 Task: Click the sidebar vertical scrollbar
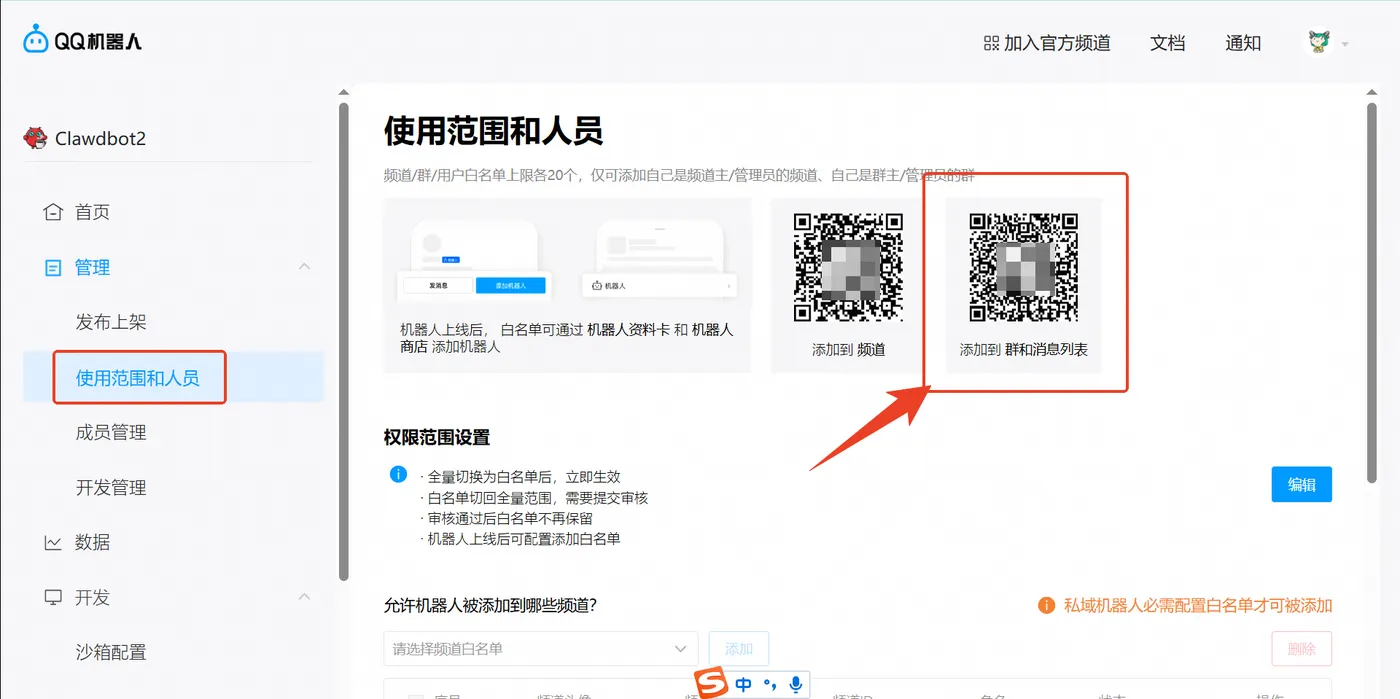[x=343, y=340]
